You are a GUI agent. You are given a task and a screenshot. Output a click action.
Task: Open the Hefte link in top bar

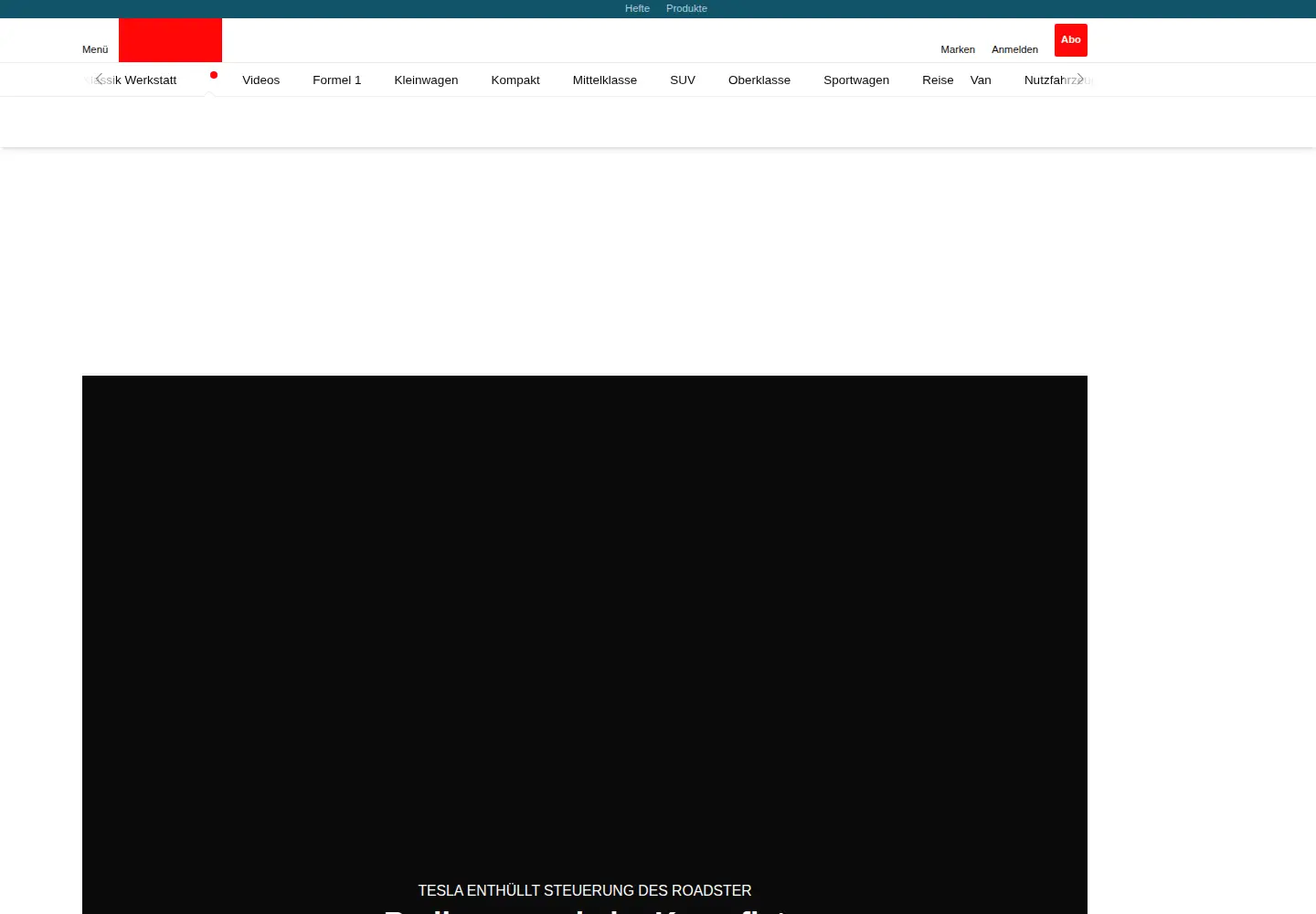coord(637,8)
